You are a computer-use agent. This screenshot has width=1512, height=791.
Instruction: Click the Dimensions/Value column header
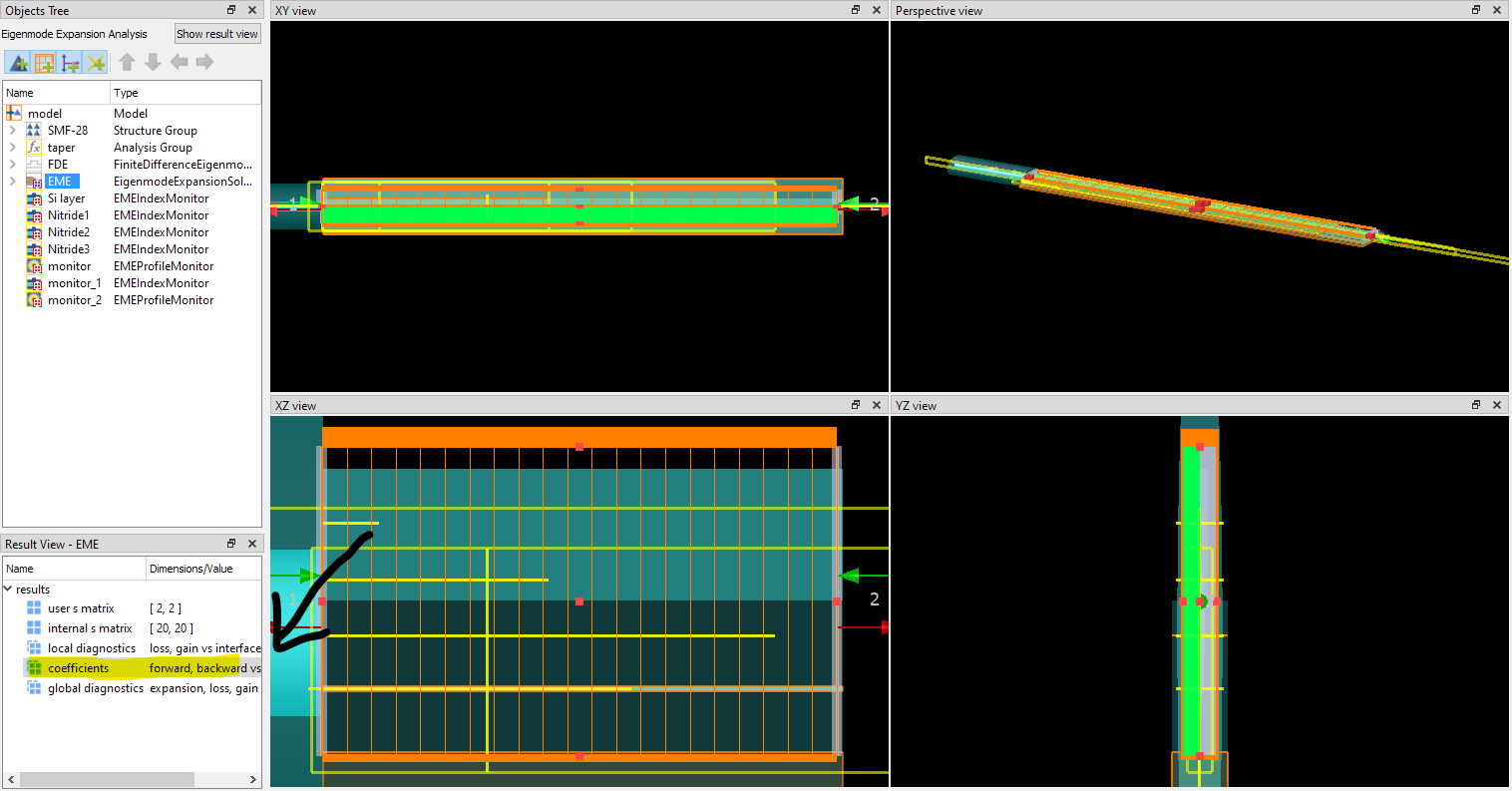pos(203,569)
